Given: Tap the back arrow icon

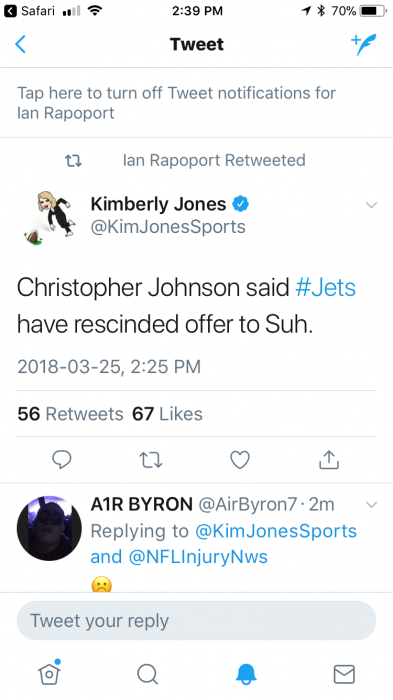Looking at the screenshot, I should coord(21,44).
